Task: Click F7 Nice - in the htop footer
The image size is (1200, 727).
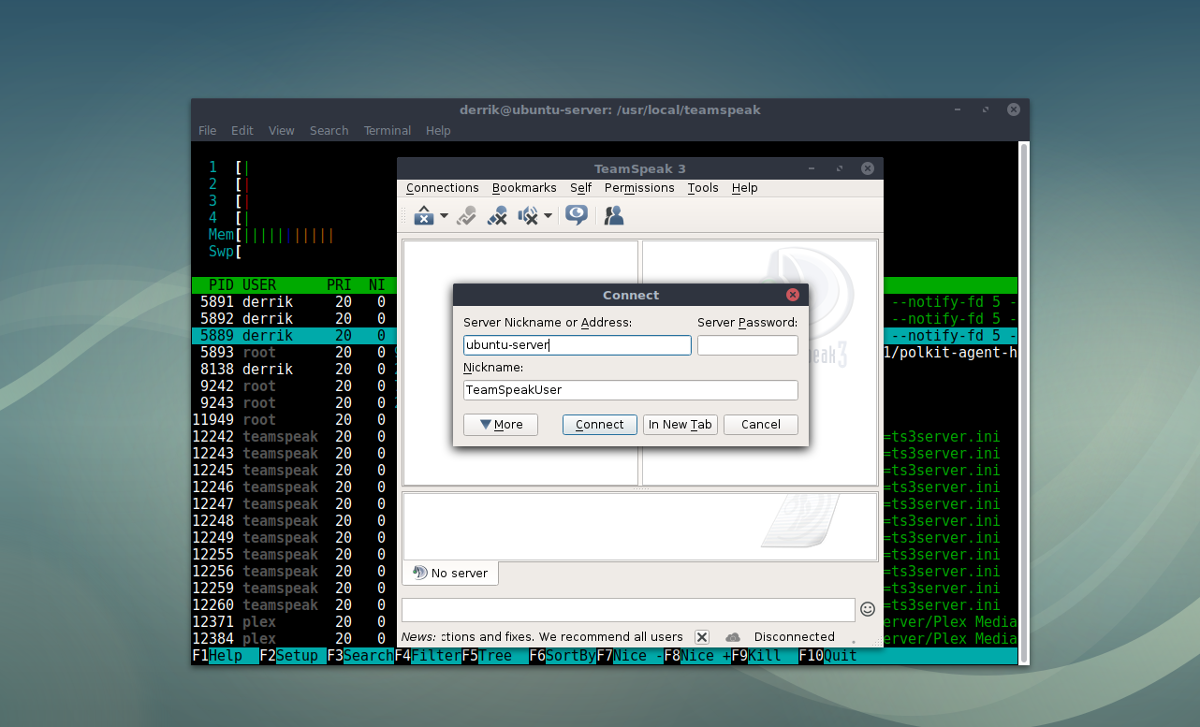Action: point(630,656)
